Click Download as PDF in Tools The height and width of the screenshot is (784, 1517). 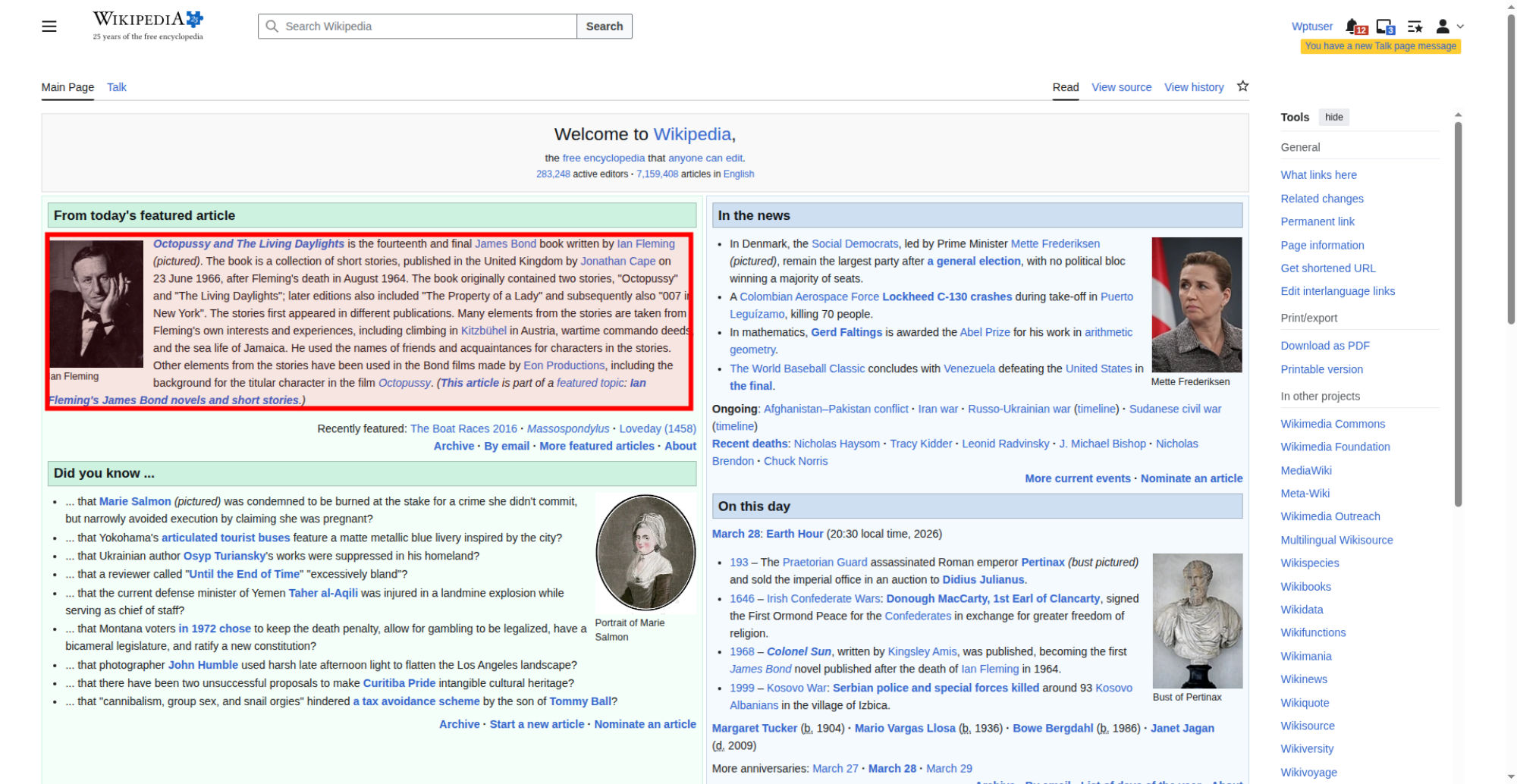tap(1324, 346)
